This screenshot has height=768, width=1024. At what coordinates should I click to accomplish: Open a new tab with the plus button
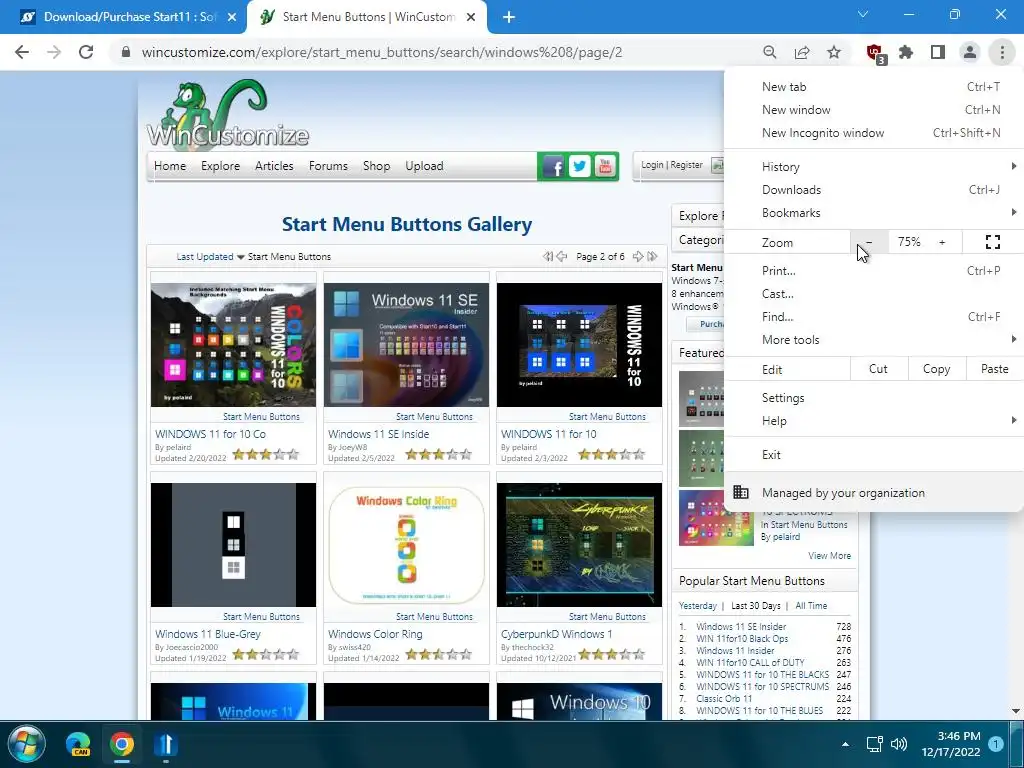tap(509, 17)
